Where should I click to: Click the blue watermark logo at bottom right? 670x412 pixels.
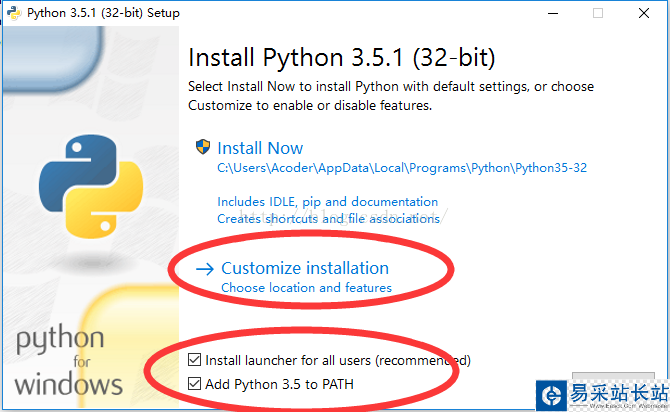pyautogui.click(x=548, y=392)
